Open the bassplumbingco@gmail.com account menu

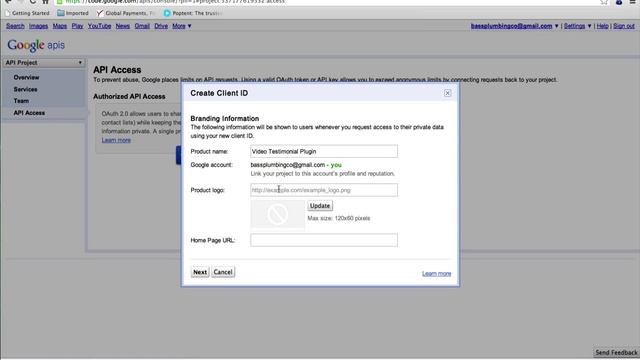click(x=514, y=26)
